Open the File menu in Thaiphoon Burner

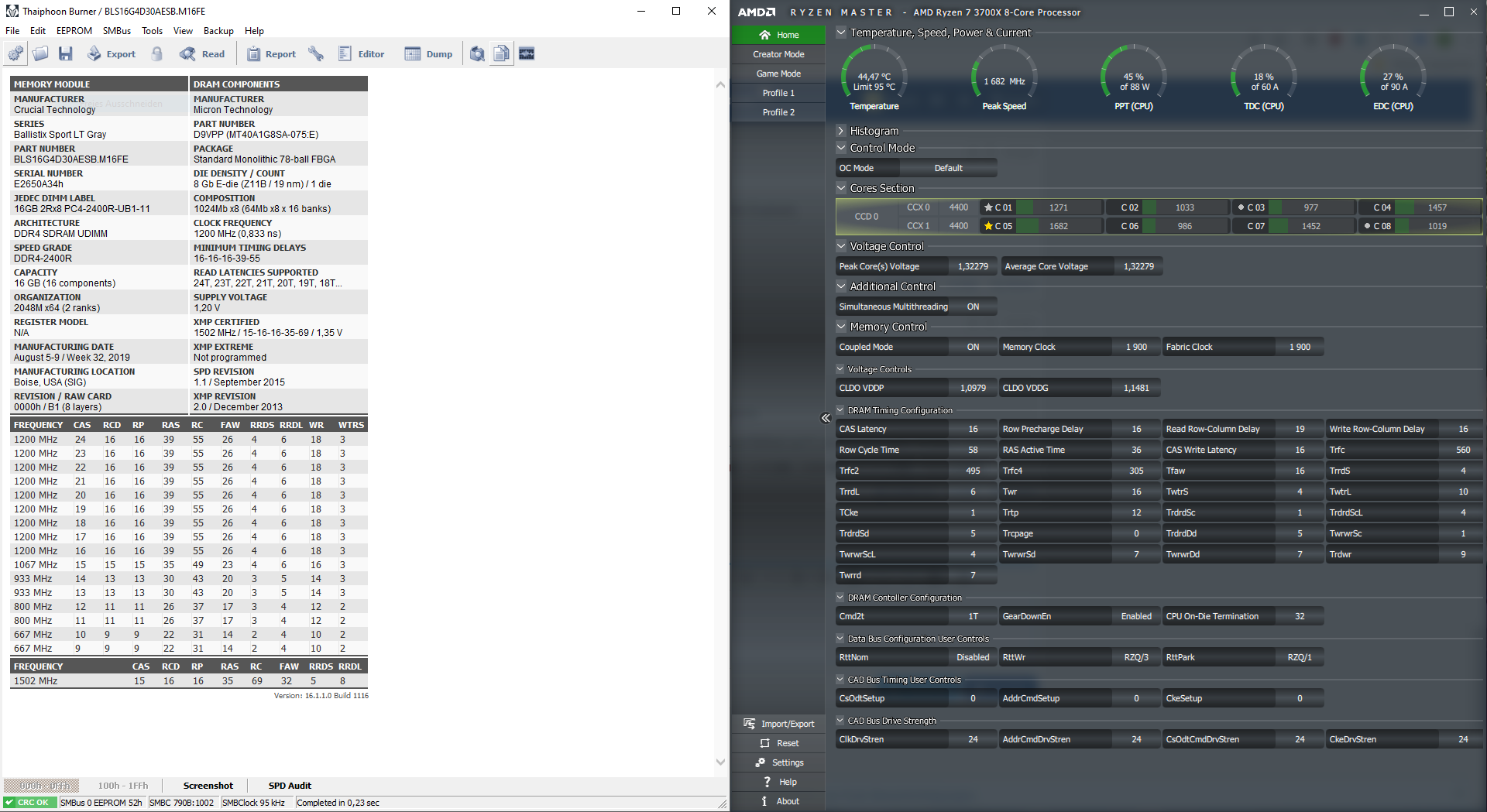12,31
